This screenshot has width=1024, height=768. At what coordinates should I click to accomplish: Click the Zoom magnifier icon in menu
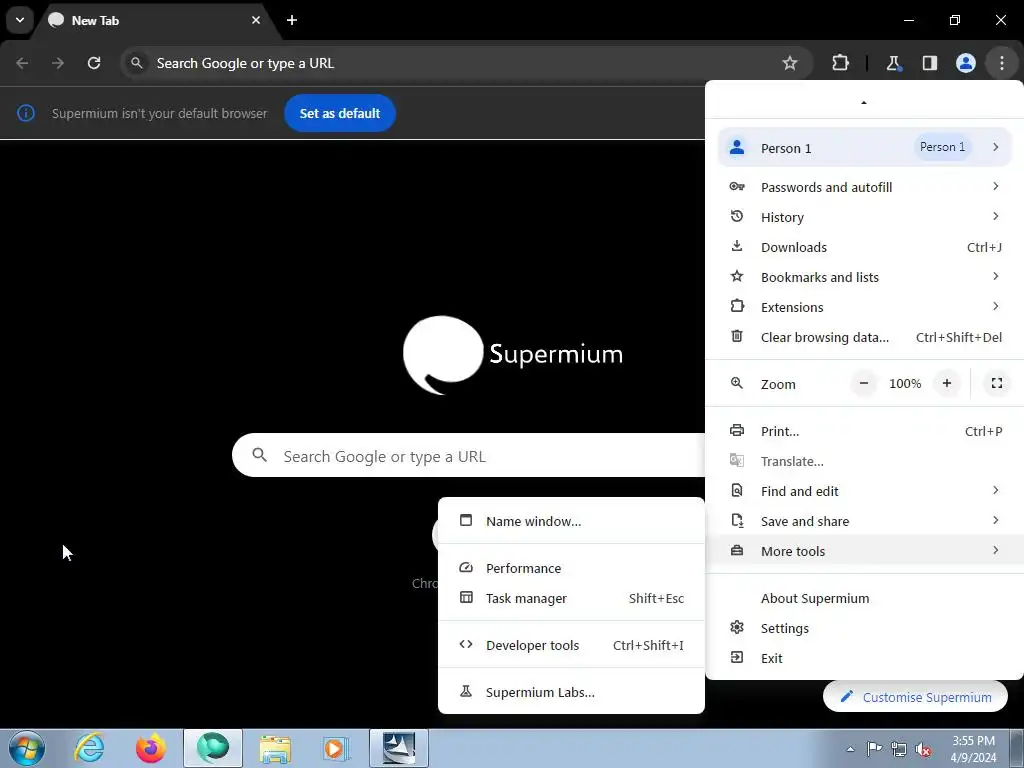737,383
